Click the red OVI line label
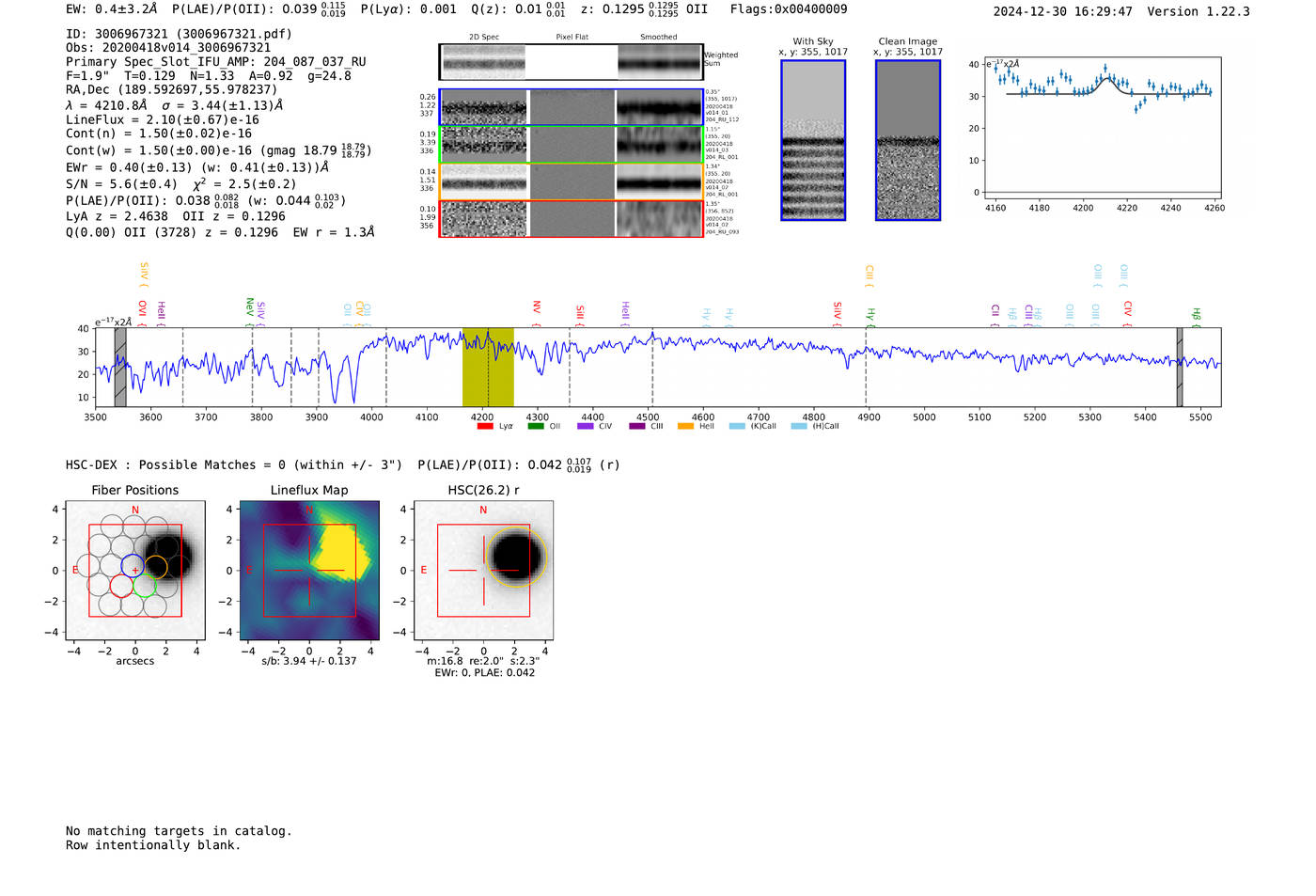This screenshot has height=896, width=1316. pyautogui.click(x=143, y=314)
